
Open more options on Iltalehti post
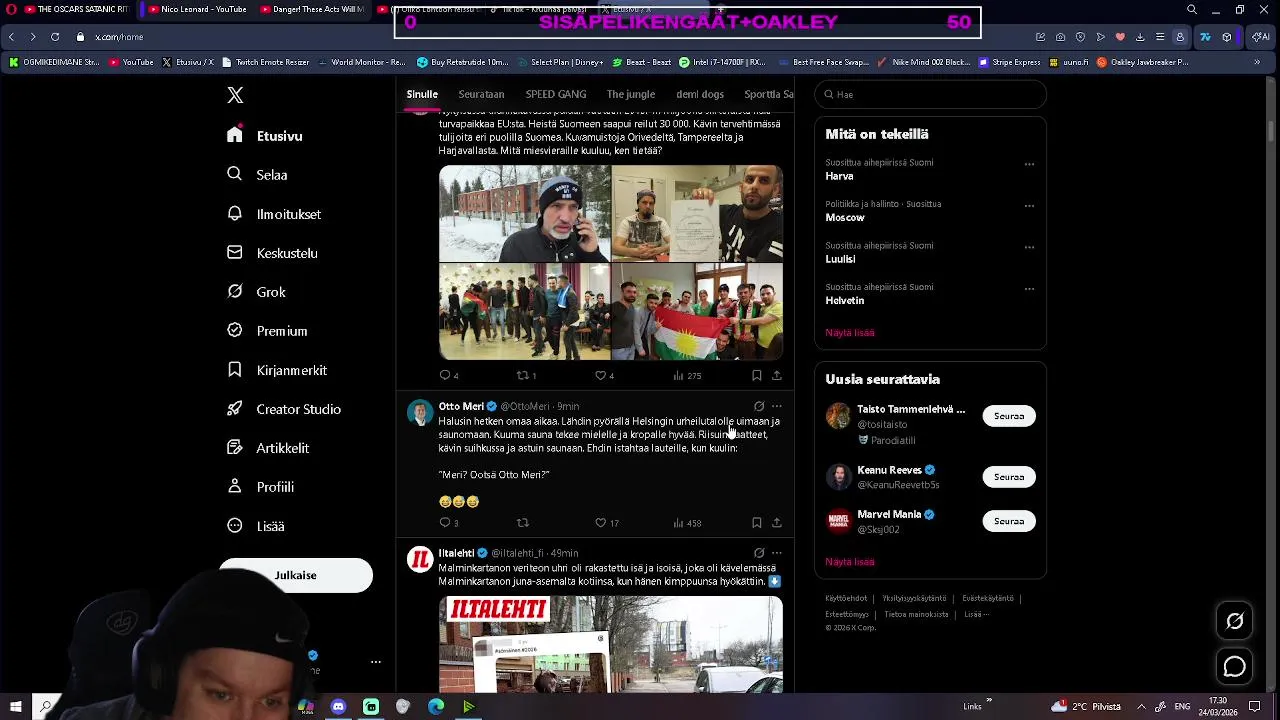pyautogui.click(x=776, y=552)
